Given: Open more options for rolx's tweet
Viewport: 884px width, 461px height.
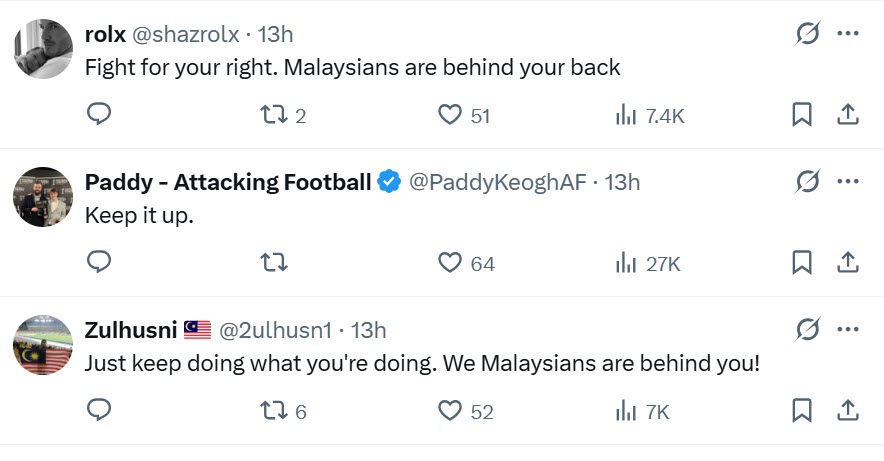Looking at the screenshot, I should (848, 34).
